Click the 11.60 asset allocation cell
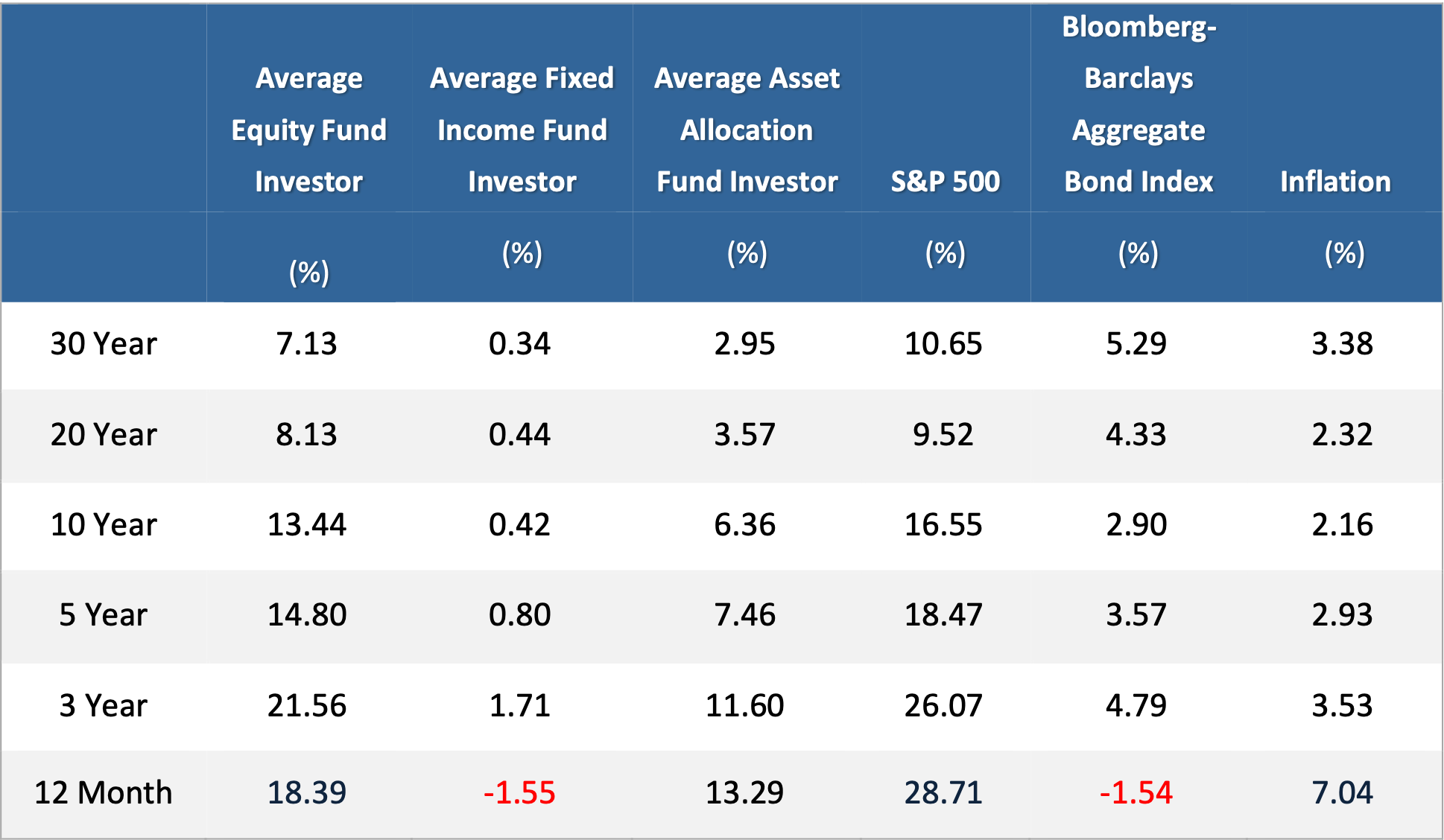Image resolution: width=1444 pixels, height=840 pixels. (744, 706)
